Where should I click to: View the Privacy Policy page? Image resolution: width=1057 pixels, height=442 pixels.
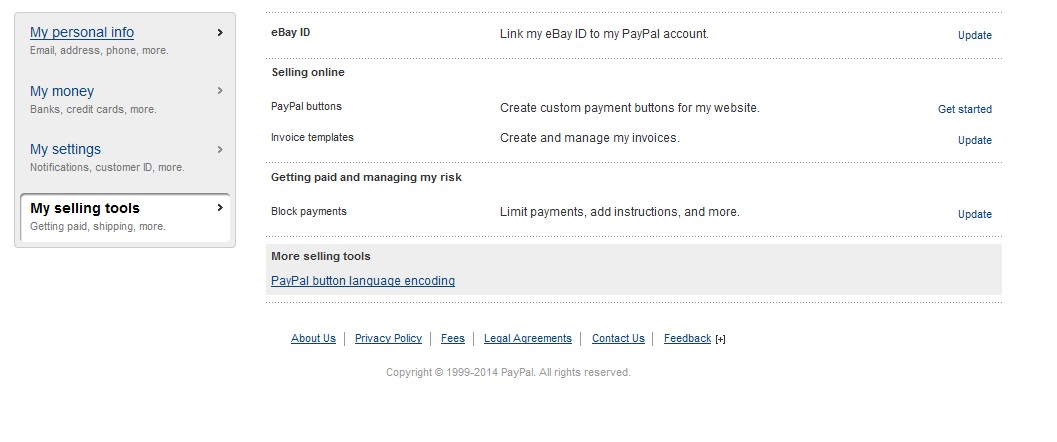[388, 338]
